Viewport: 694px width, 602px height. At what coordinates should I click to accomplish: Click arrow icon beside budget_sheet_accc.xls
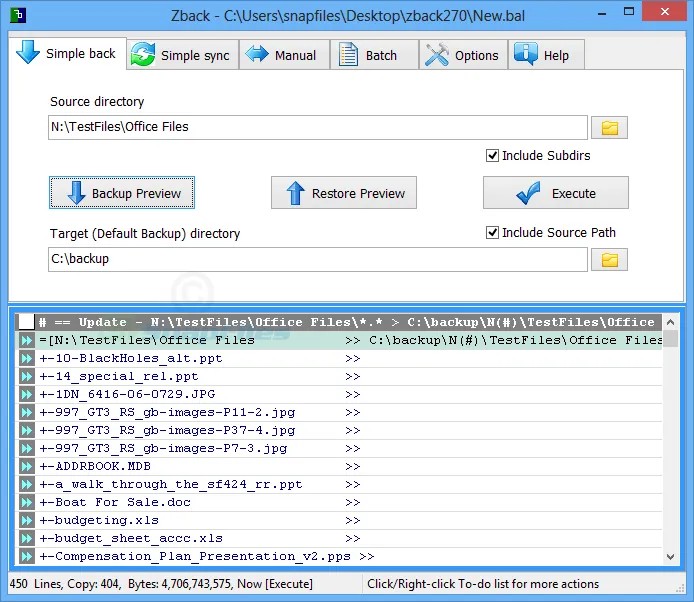pos(27,539)
